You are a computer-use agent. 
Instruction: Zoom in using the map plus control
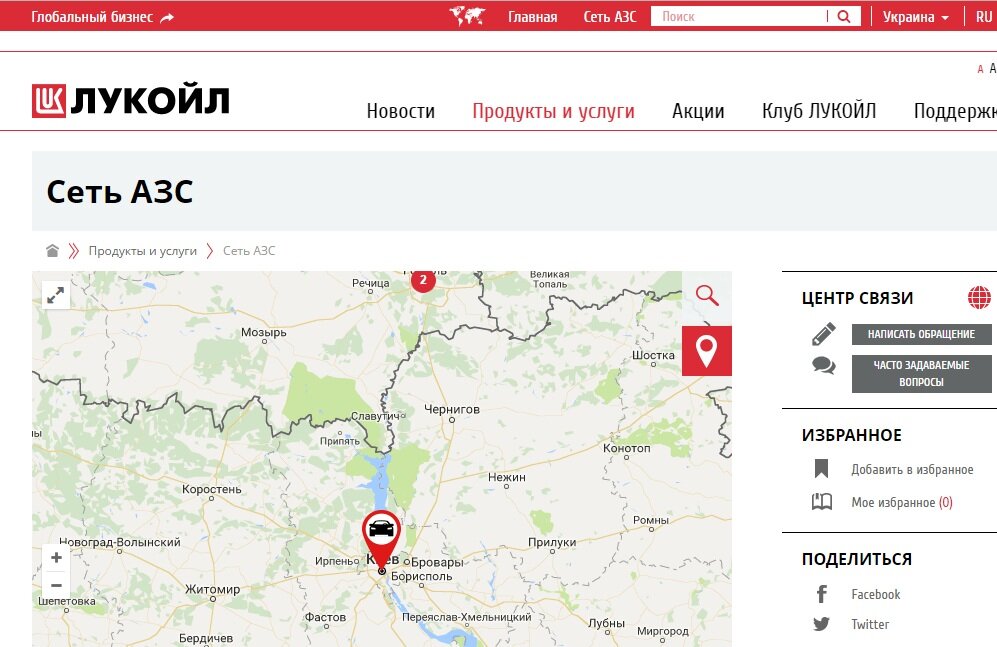pos(56,557)
